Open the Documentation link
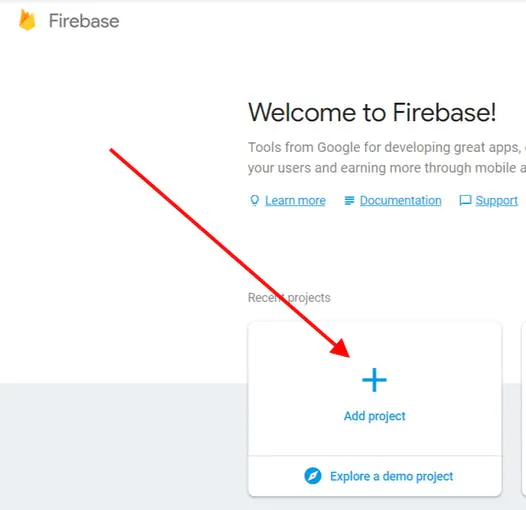This screenshot has height=510, width=526. tap(401, 201)
